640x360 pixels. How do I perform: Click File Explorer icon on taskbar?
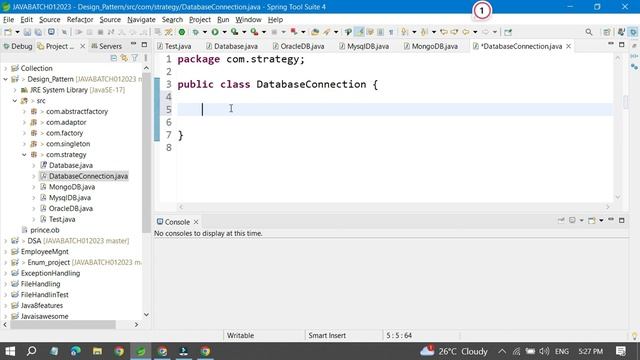97,351
